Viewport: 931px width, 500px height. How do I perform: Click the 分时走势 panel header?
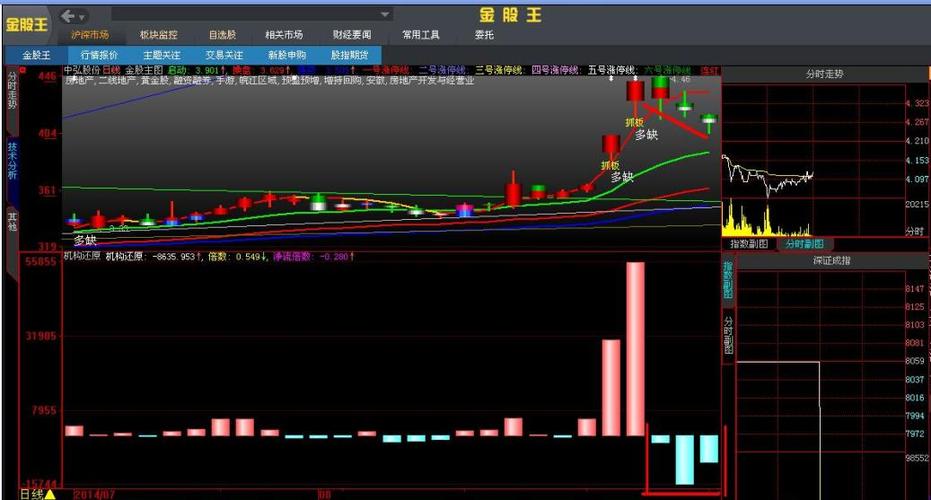824,74
